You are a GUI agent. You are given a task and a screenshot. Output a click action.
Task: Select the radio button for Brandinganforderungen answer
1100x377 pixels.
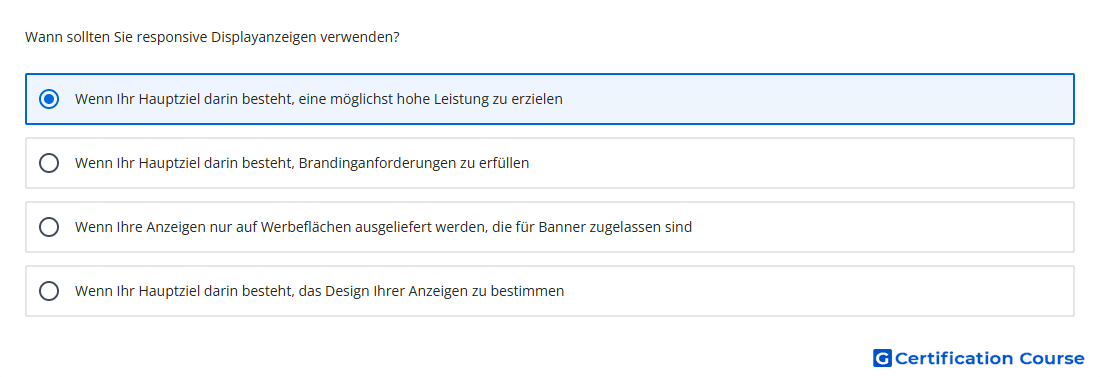[x=49, y=163]
